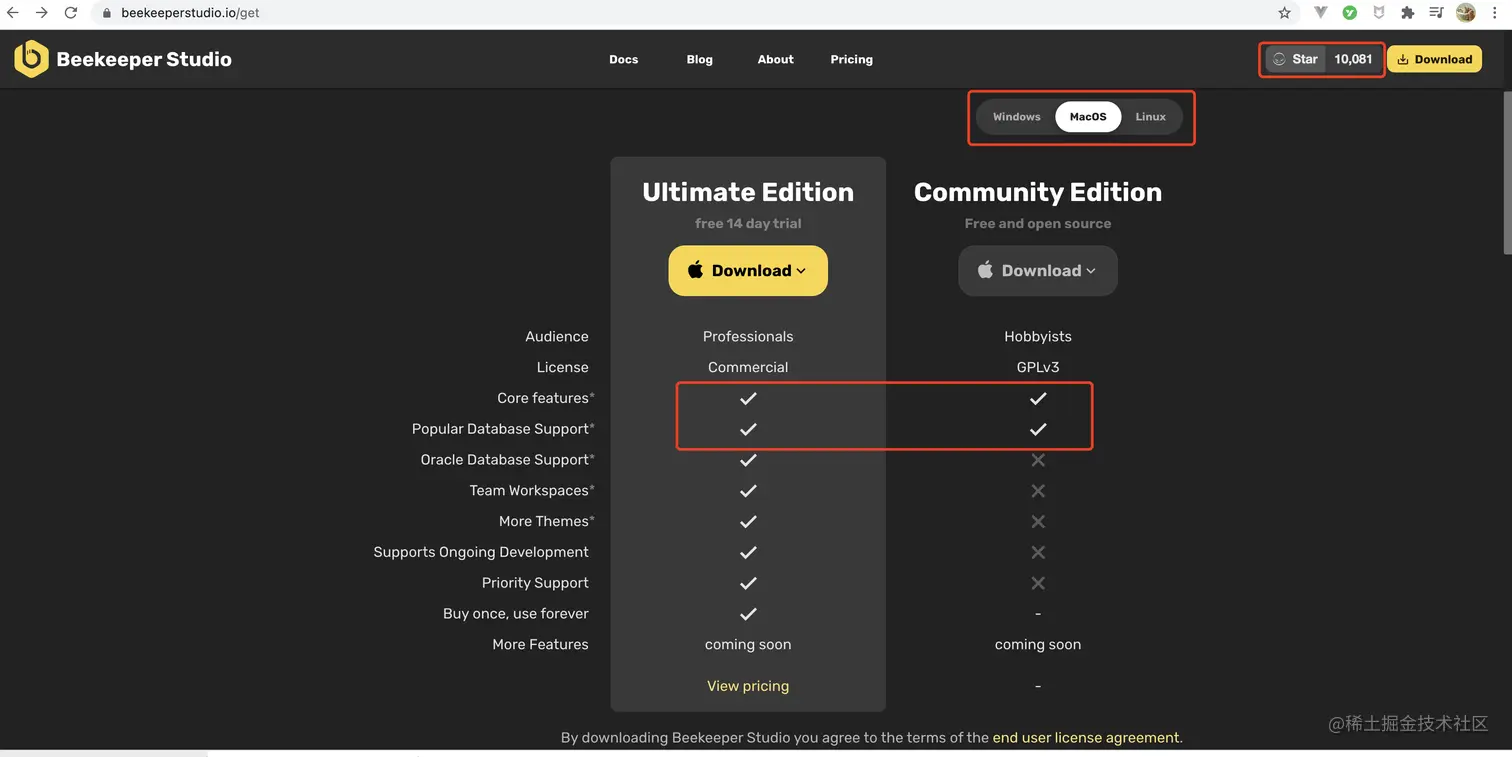This screenshot has height=757, width=1512.
Task: Select the Linux platform option
Action: [x=1151, y=117]
